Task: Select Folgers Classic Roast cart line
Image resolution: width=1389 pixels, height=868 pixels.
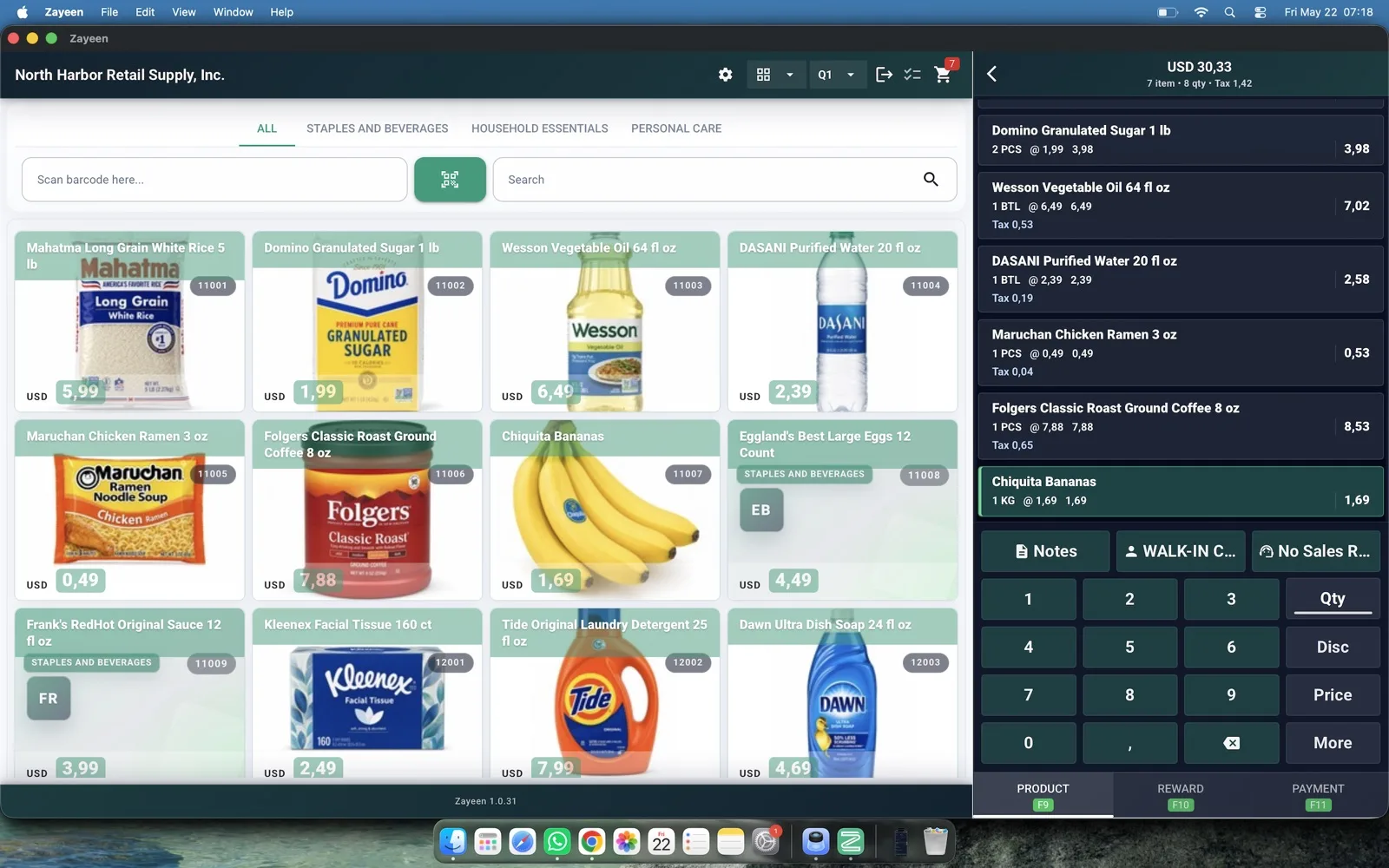Action: click(x=1181, y=426)
